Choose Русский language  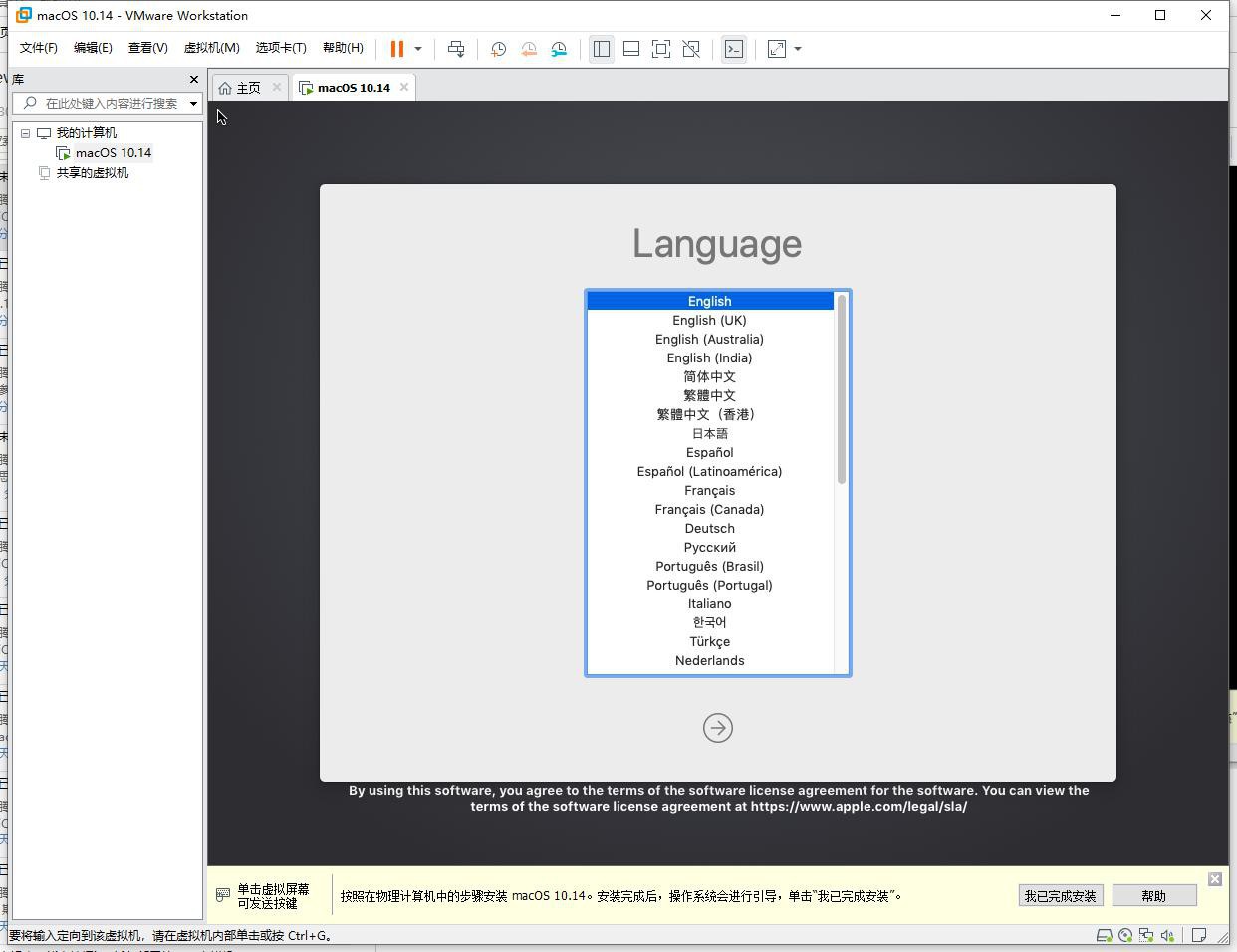pyautogui.click(x=710, y=547)
